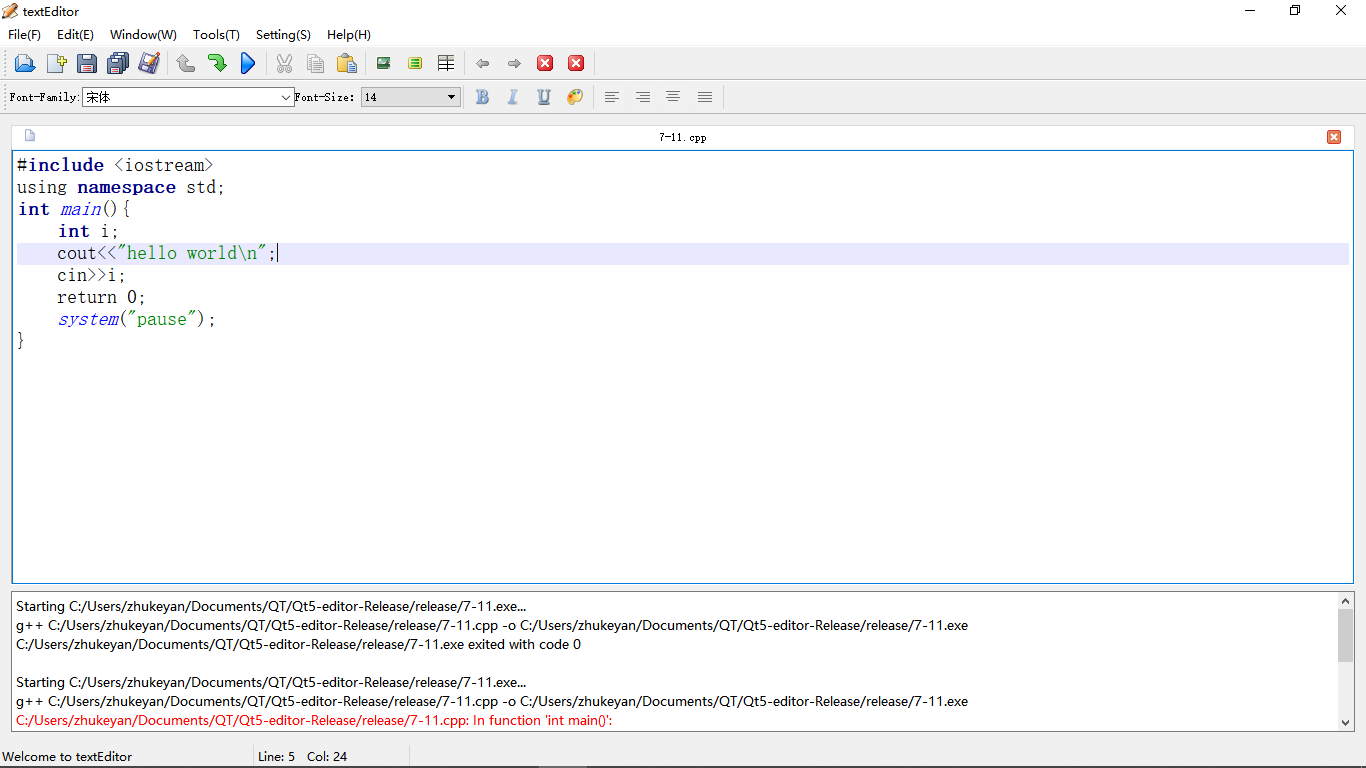Open the color palette icon

click(x=575, y=97)
